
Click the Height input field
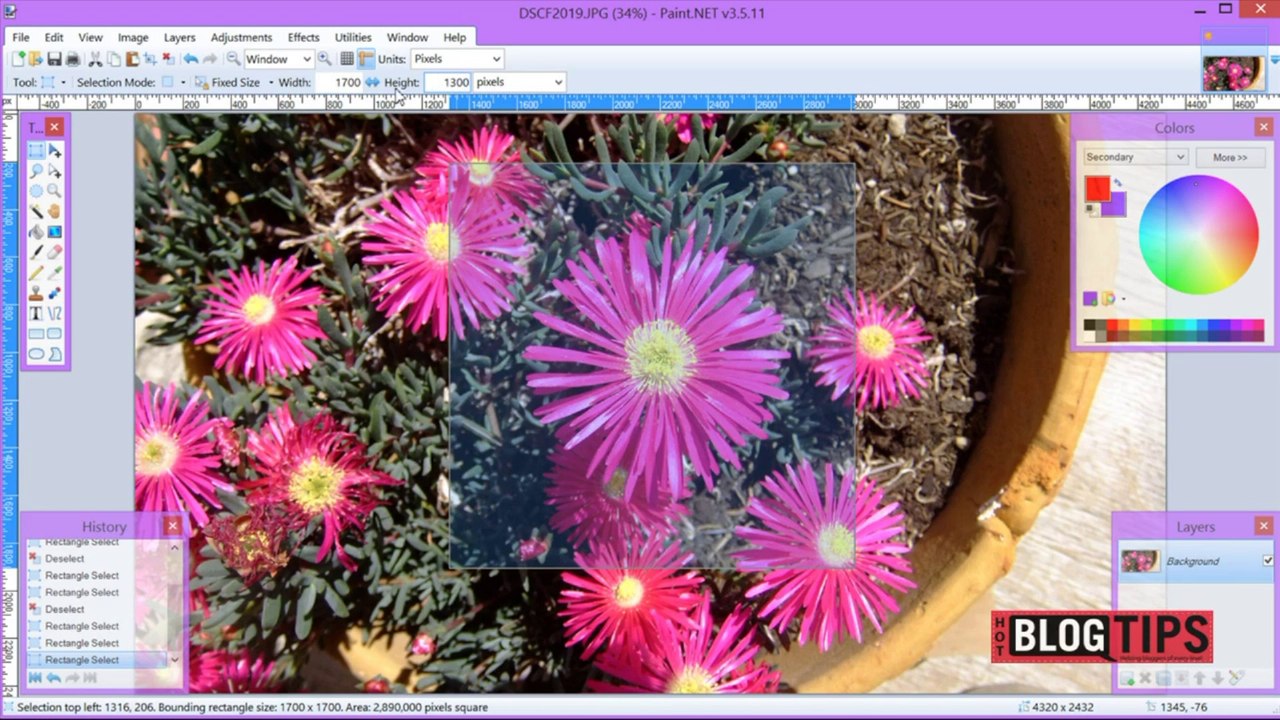447,82
